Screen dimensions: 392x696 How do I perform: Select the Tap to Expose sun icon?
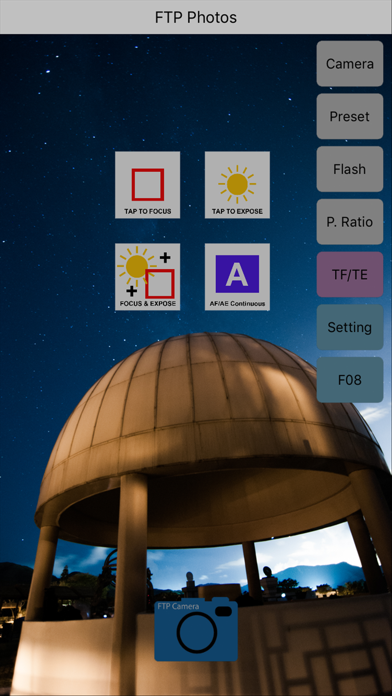point(237,185)
